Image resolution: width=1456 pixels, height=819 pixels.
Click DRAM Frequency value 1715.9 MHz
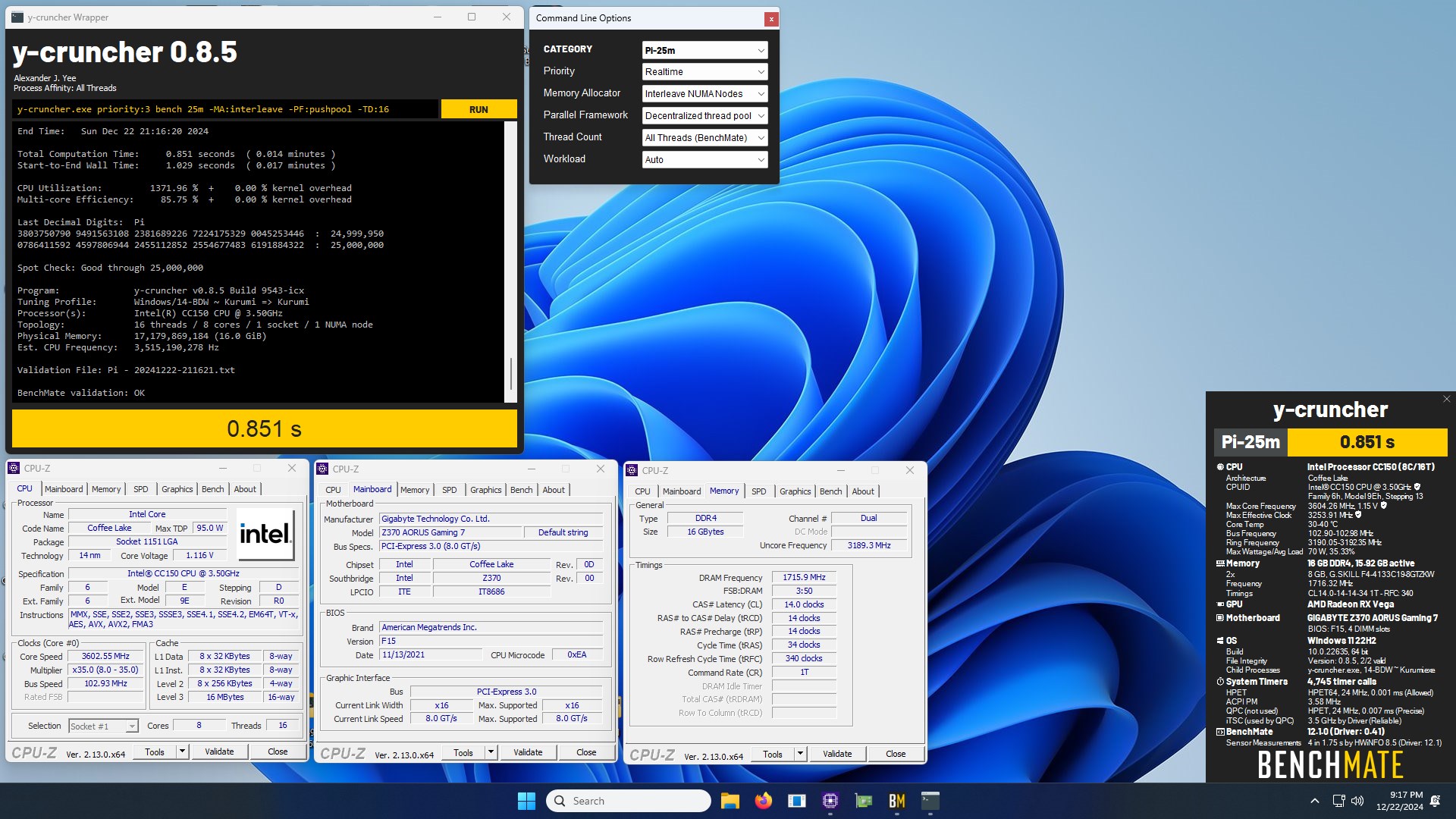(x=804, y=577)
